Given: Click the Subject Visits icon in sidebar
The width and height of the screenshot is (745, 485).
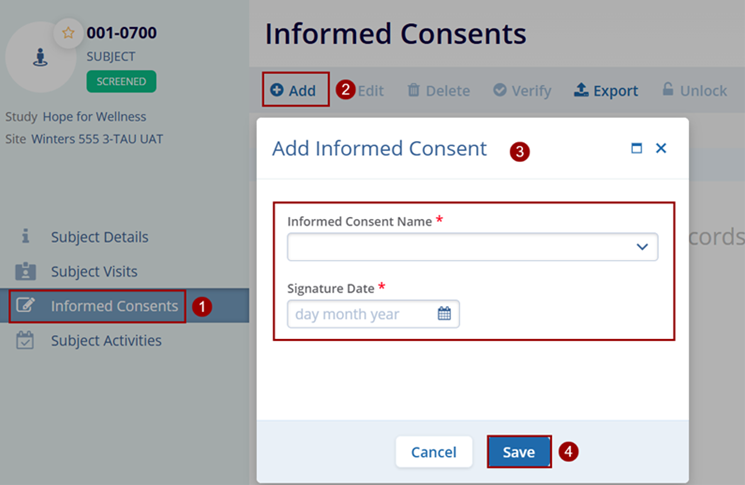Looking at the screenshot, I should (26, 271).
